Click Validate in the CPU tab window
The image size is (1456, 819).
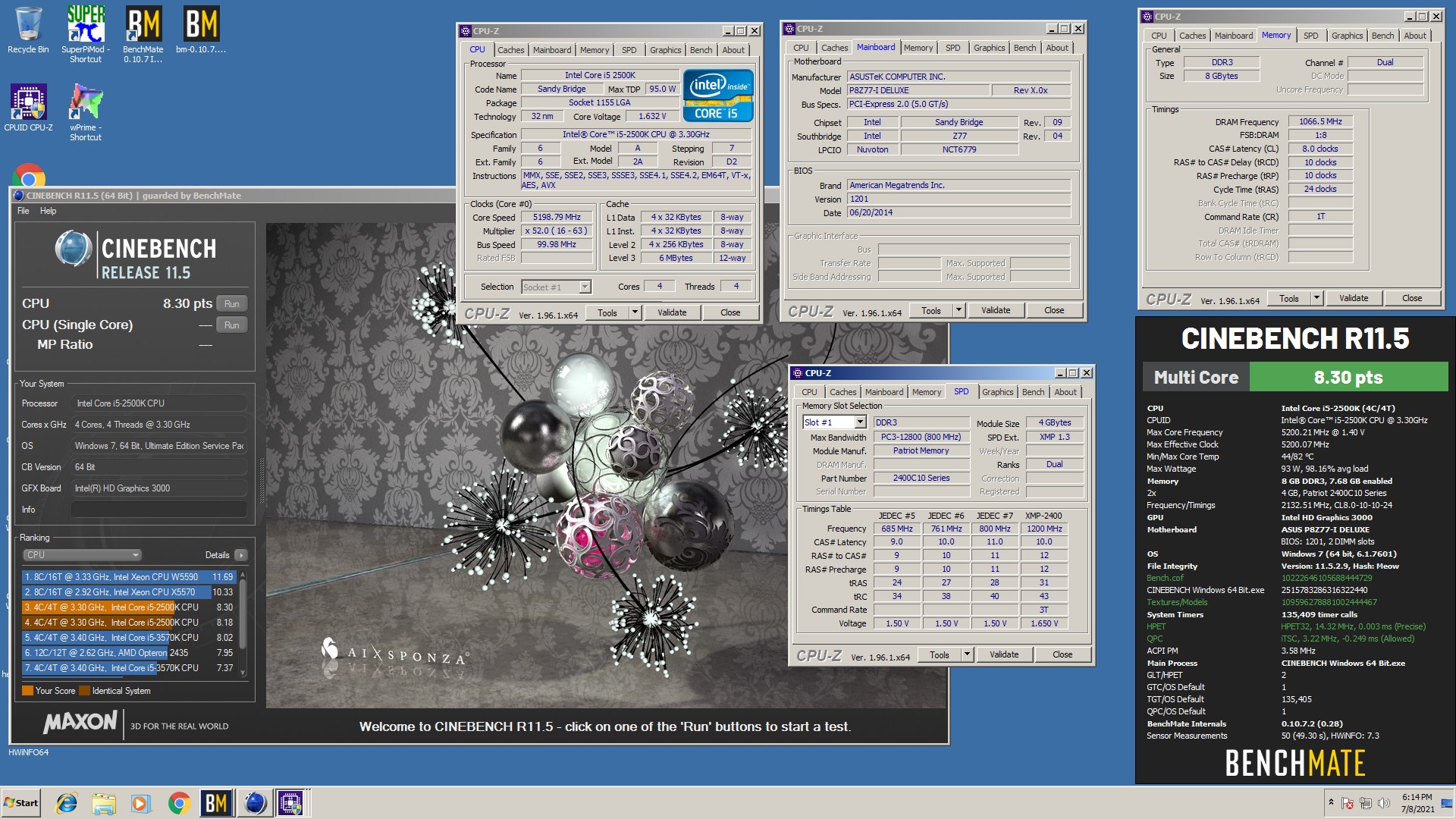tap(672, 312)
